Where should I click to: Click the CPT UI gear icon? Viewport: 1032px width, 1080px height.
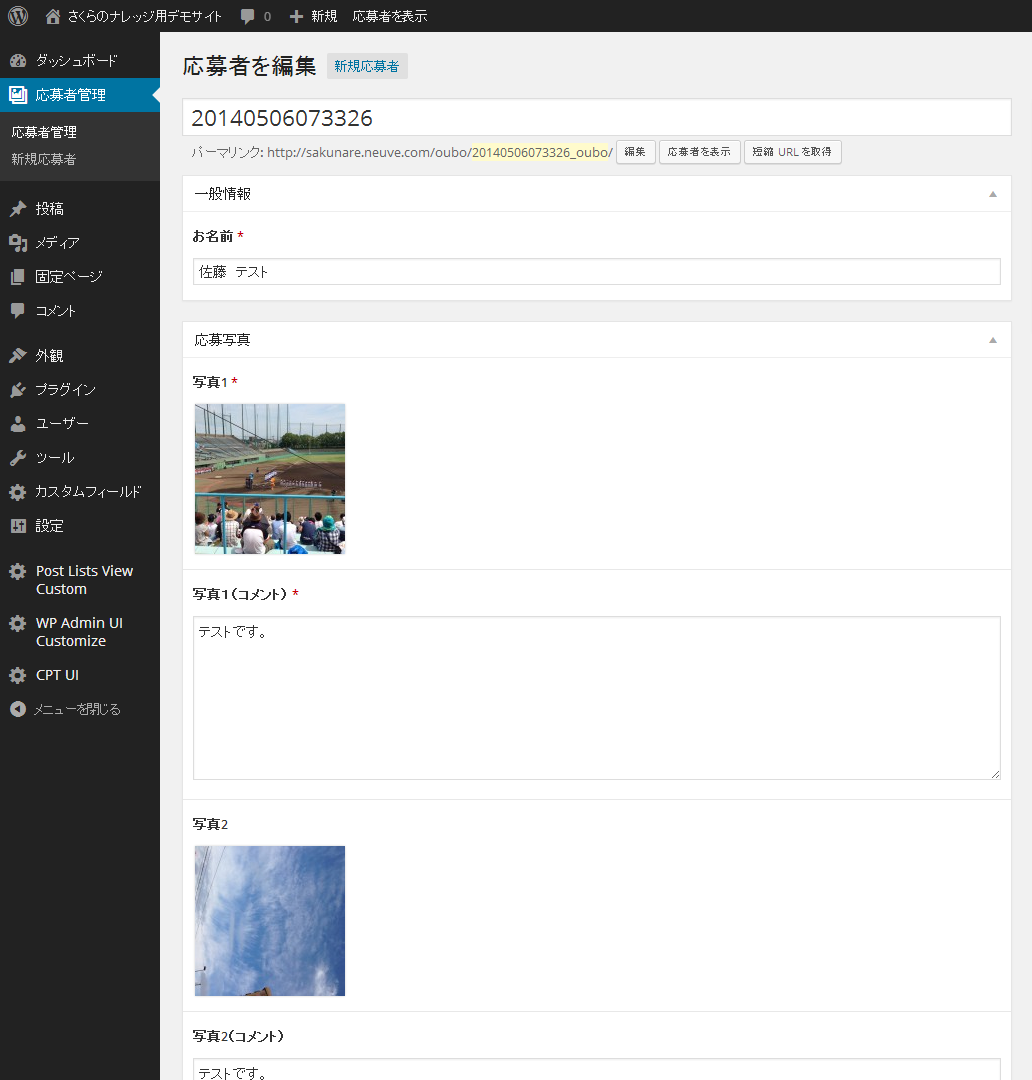[x=18, y=676]
